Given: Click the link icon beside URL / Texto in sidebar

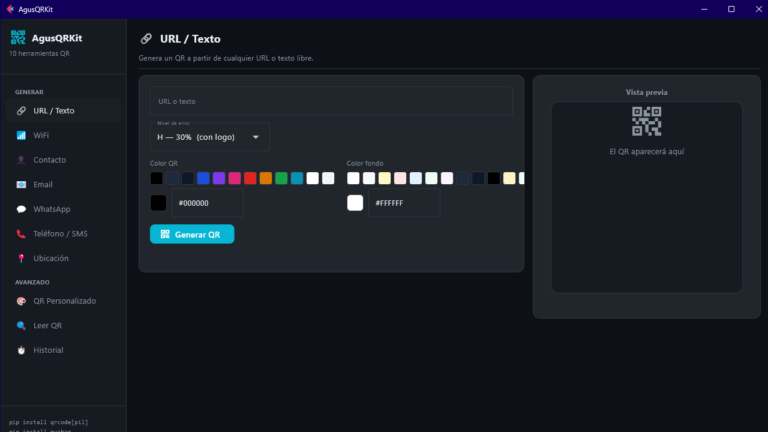Looking at the screenshot, I should point(21,111).
